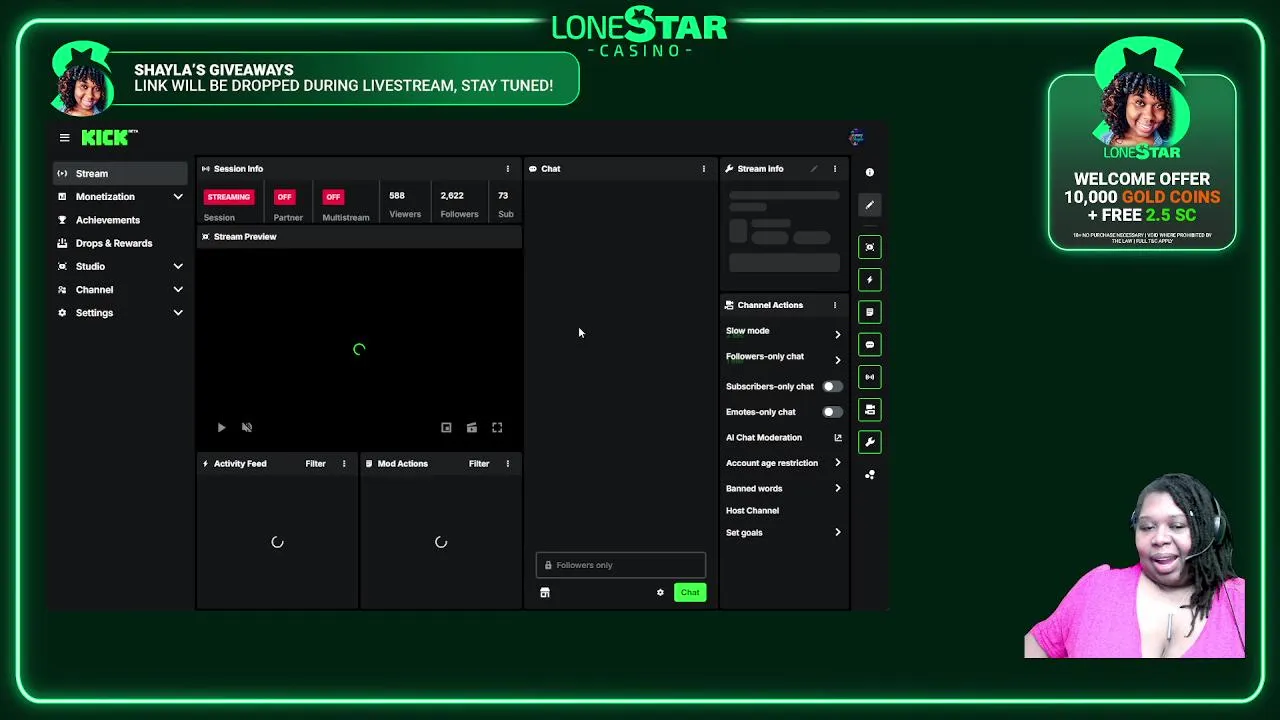Toggle Chat bubble widget icon in sidebar

click(870, 345)
